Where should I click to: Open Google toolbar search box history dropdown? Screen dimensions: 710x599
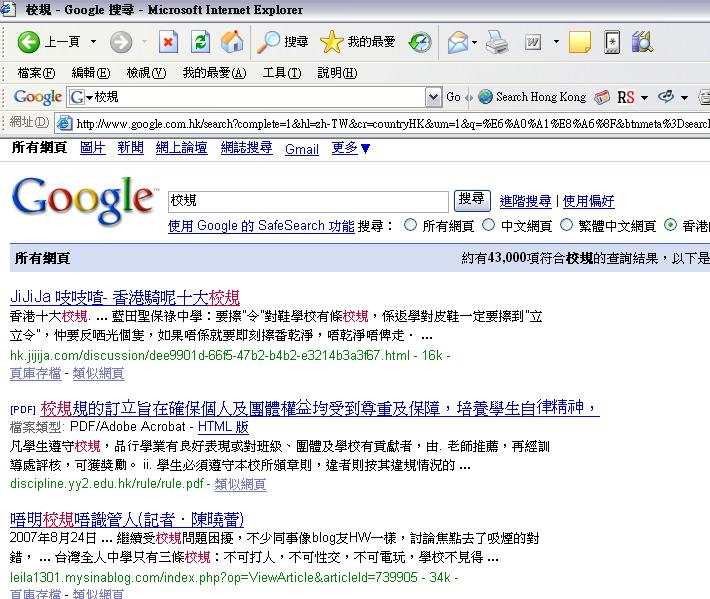pos(433,97)
